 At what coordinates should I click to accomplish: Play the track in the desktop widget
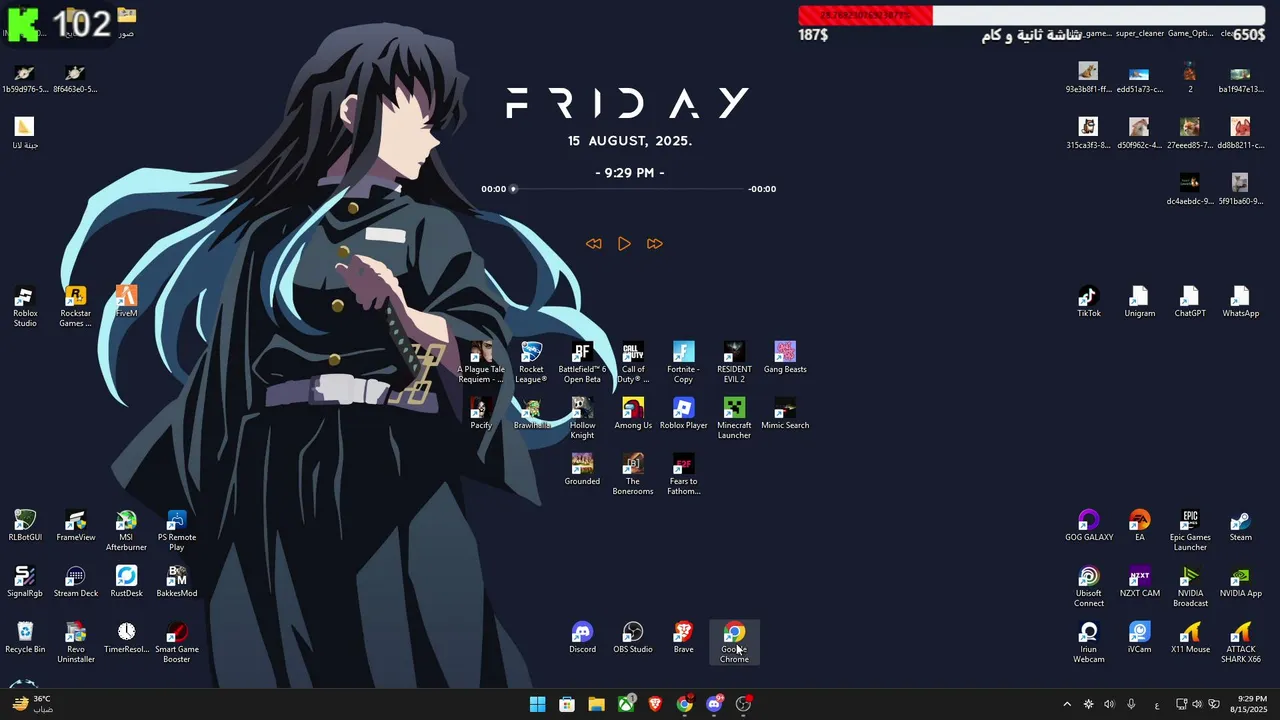(x=624, y=244)
